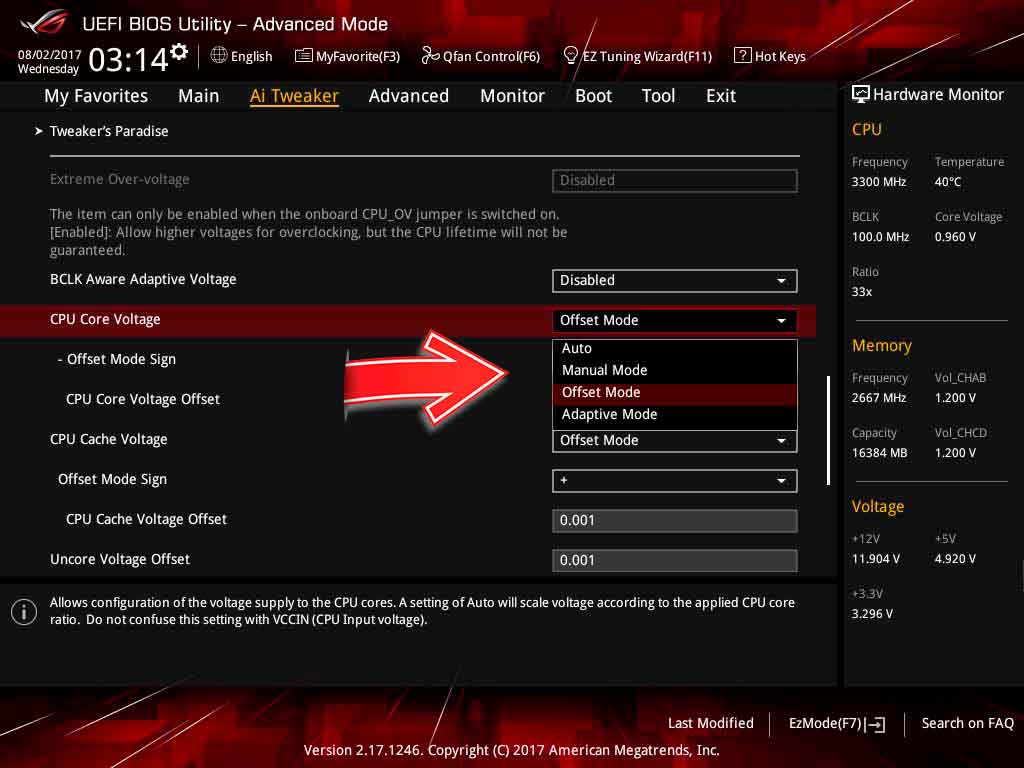1024x768 pixels.
Task: Click the CPU Cache Voltage Offset label
Action: coord(146,519)
